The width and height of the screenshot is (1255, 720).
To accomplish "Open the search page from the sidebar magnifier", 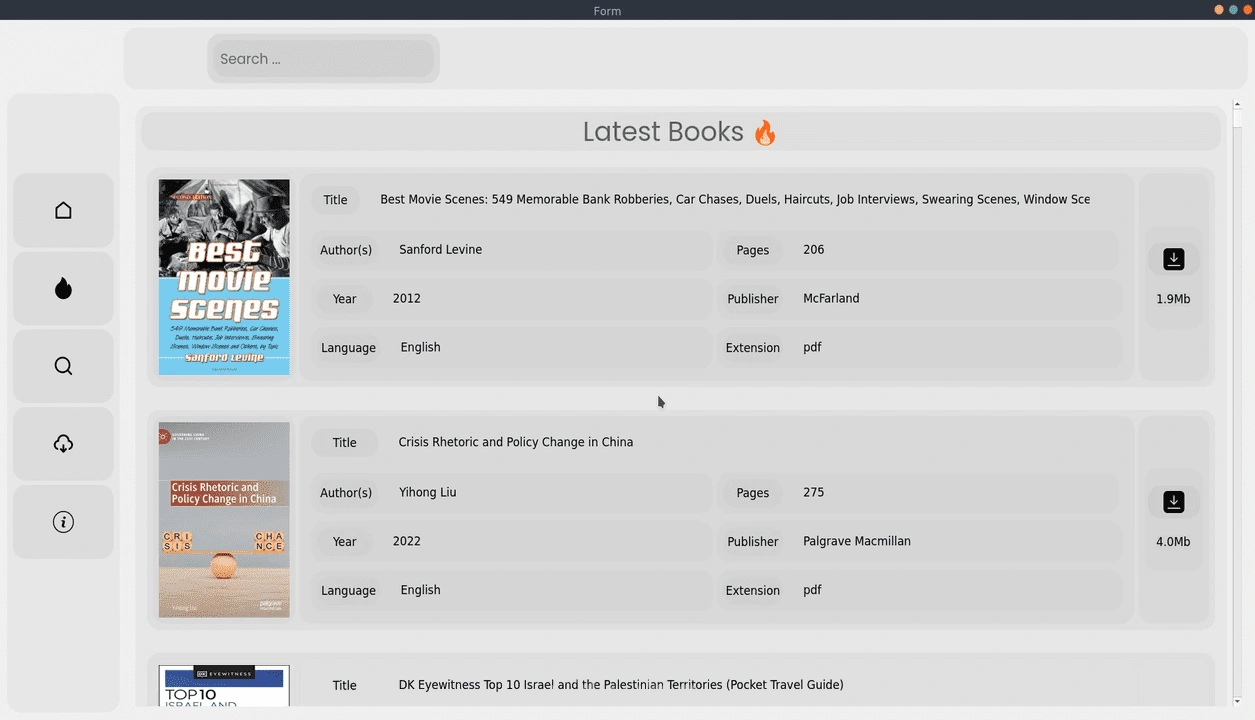I will (63, 366).
